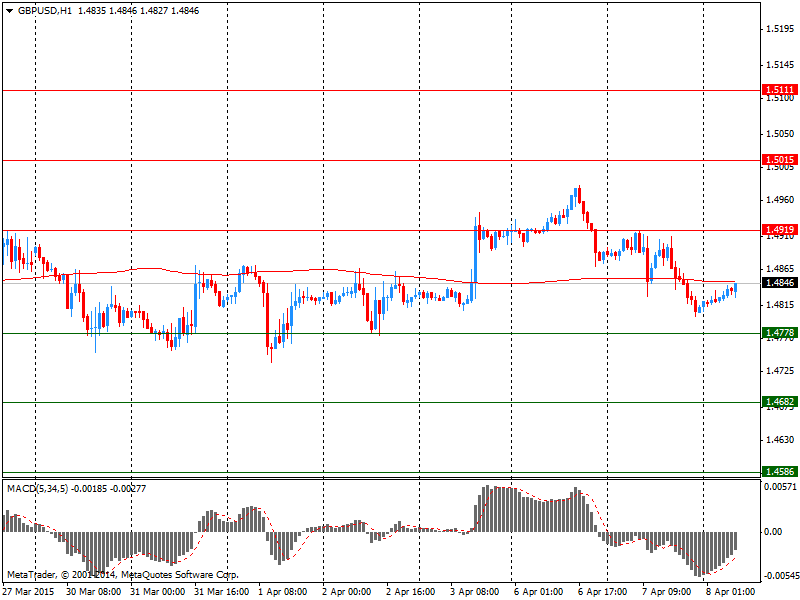Select the 1.5111 red resistance price label

click(779, 90)
